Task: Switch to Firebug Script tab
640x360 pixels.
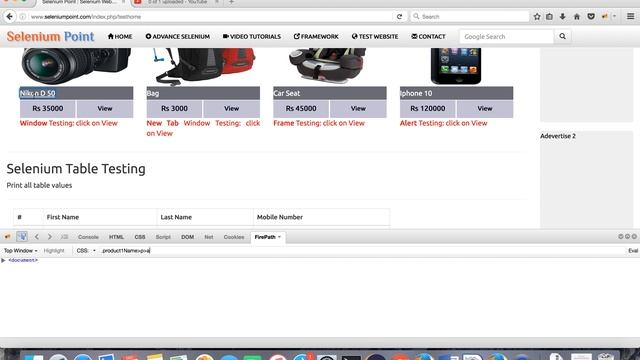Action: [x=163, y=237]
